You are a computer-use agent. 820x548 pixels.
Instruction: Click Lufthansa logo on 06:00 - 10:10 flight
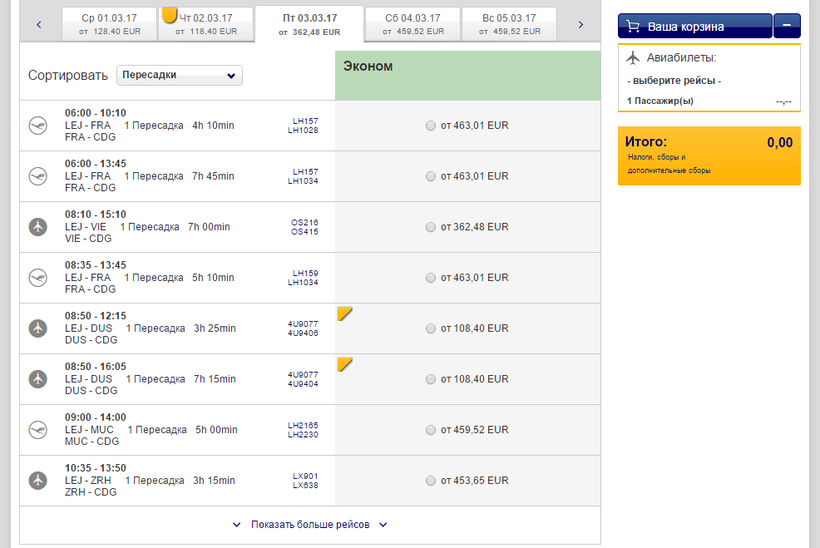39,126
